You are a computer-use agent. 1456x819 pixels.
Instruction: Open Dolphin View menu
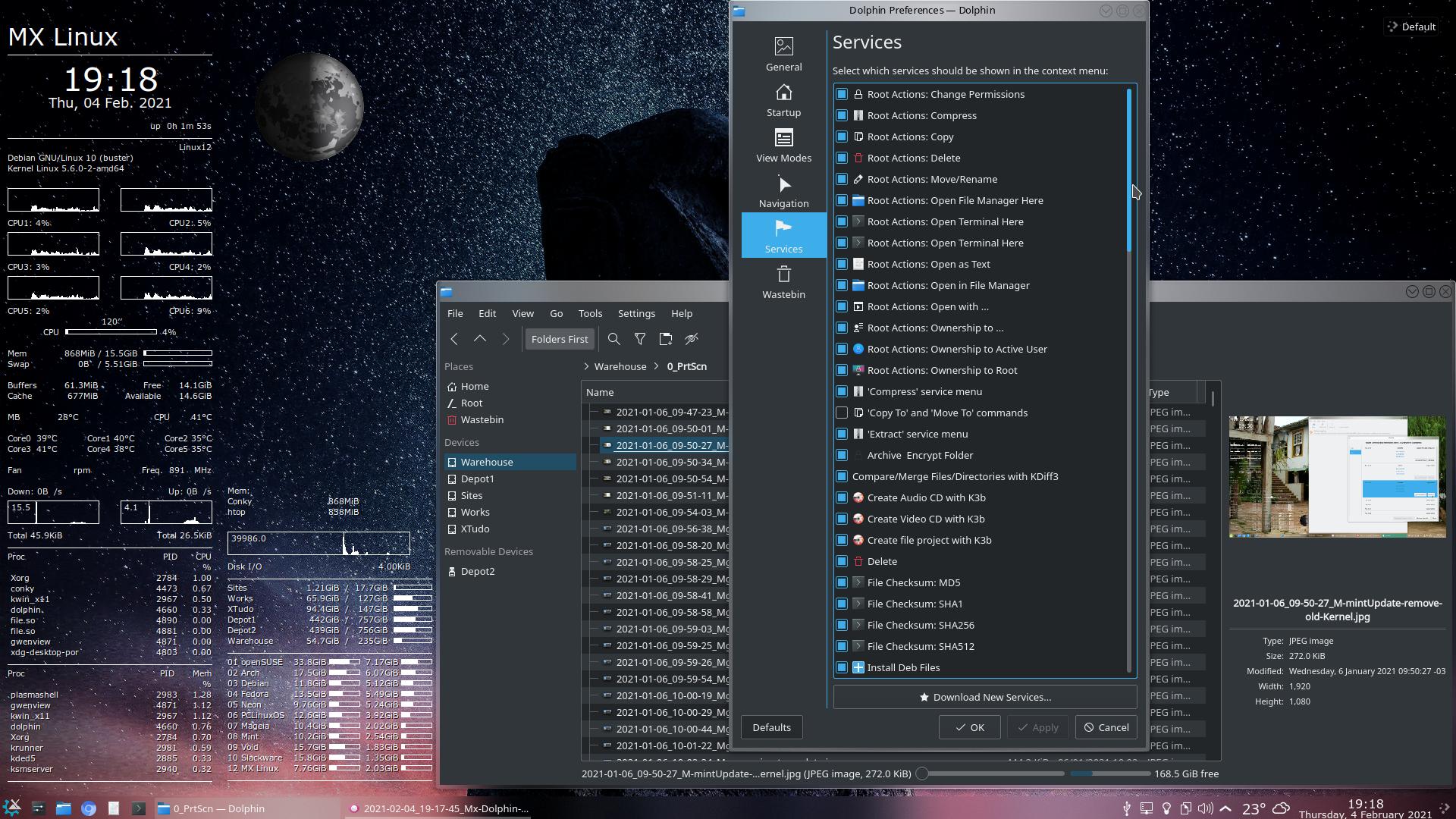[x=522, y=313]
